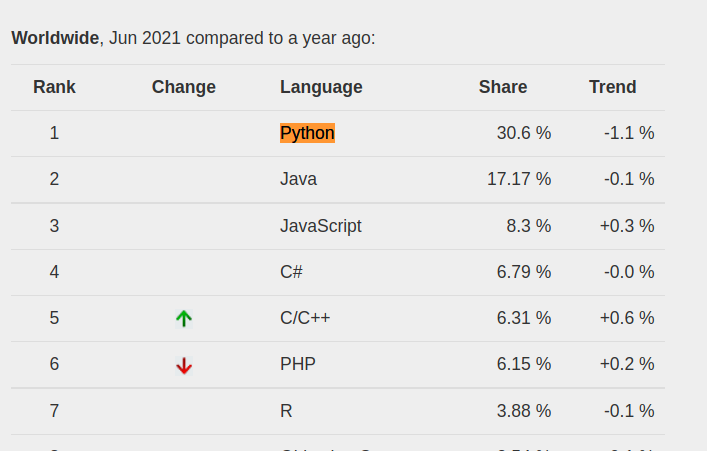Select the highlighted Python language name
Viewport: 707px width, 451px height.
click(x=307, y=133)
